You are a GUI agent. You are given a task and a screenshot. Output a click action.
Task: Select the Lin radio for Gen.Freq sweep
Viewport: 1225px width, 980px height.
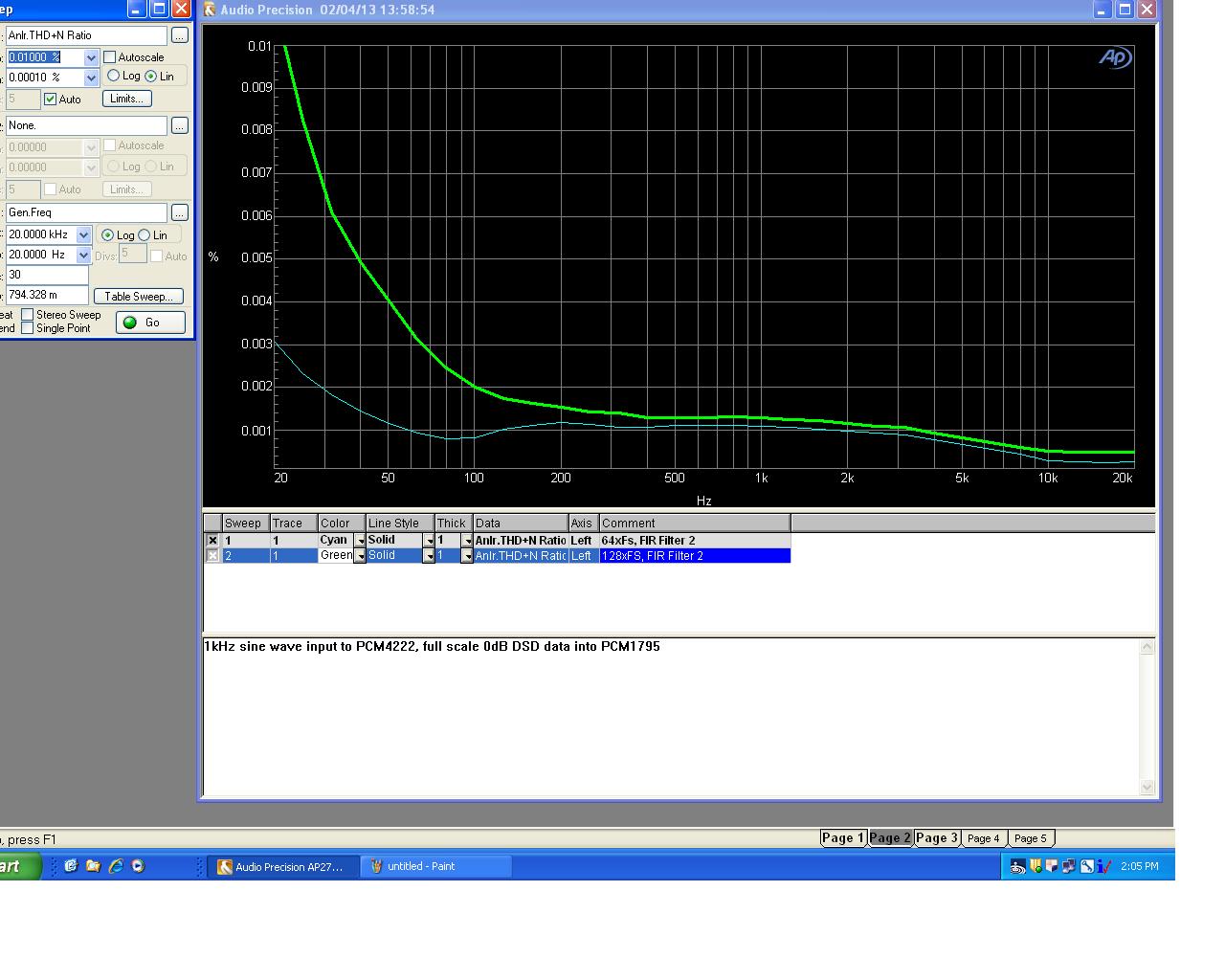click(145, 234)
